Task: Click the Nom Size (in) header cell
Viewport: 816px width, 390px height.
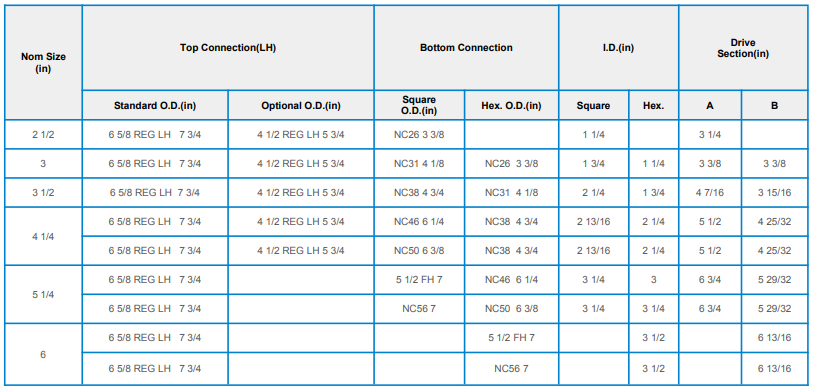Action: 43,62
